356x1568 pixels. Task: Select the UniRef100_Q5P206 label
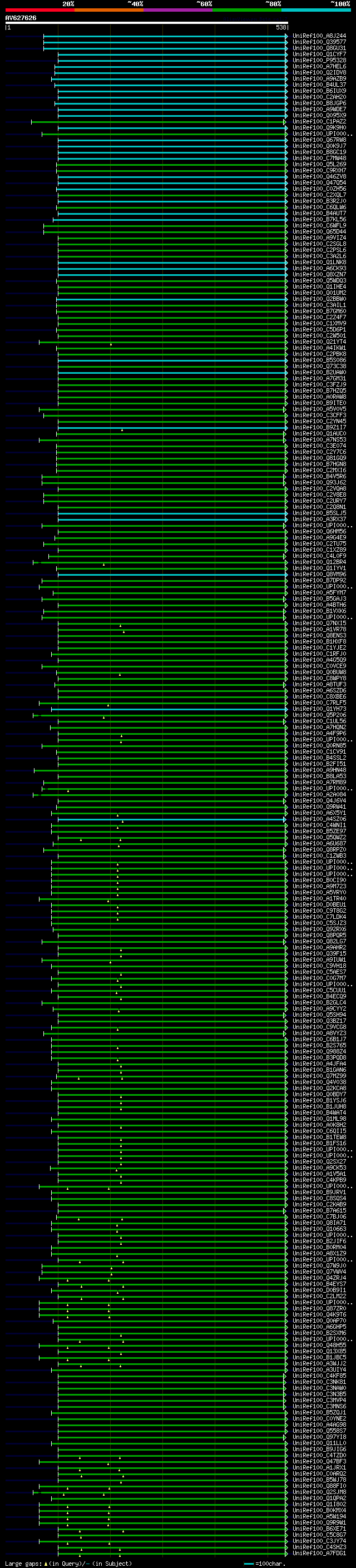pos(319,715)
